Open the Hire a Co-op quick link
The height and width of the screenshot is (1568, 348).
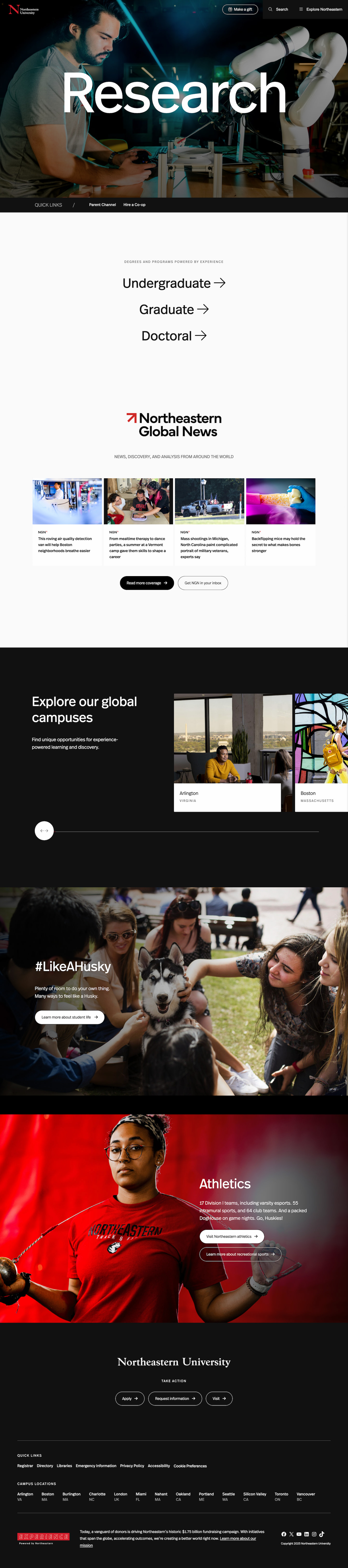135,205
